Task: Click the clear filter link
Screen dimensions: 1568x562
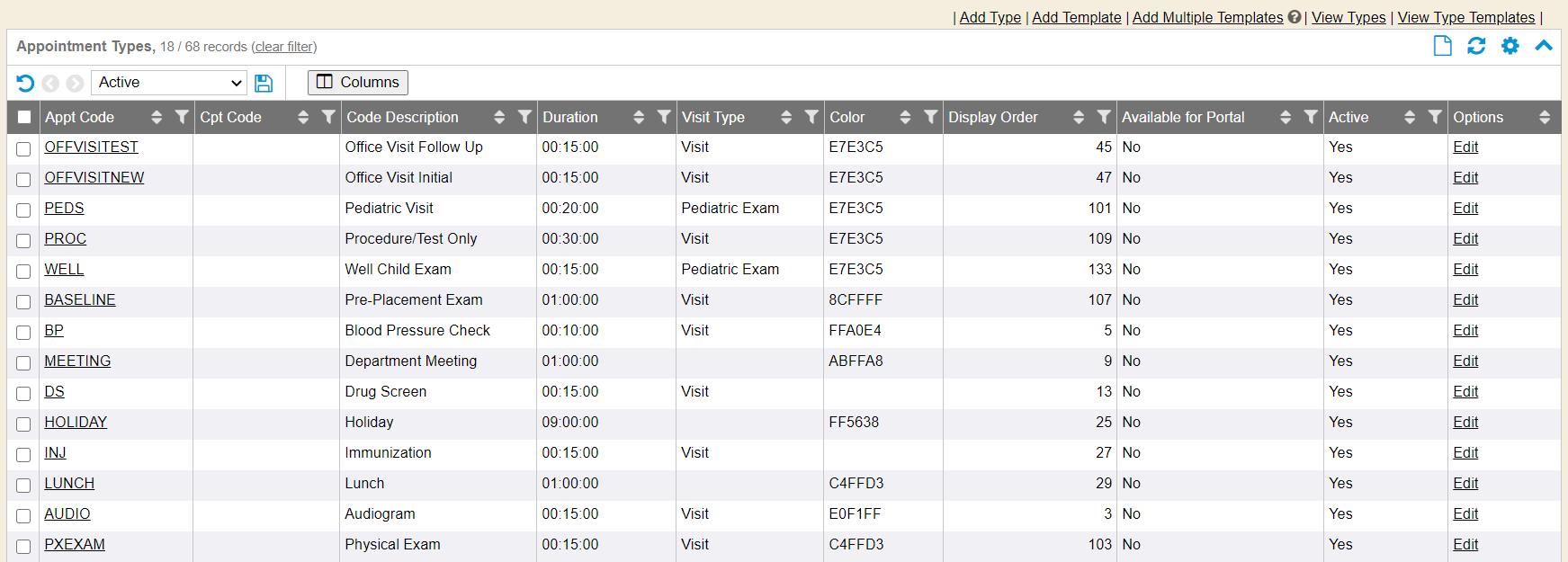Action: [283, 47]
